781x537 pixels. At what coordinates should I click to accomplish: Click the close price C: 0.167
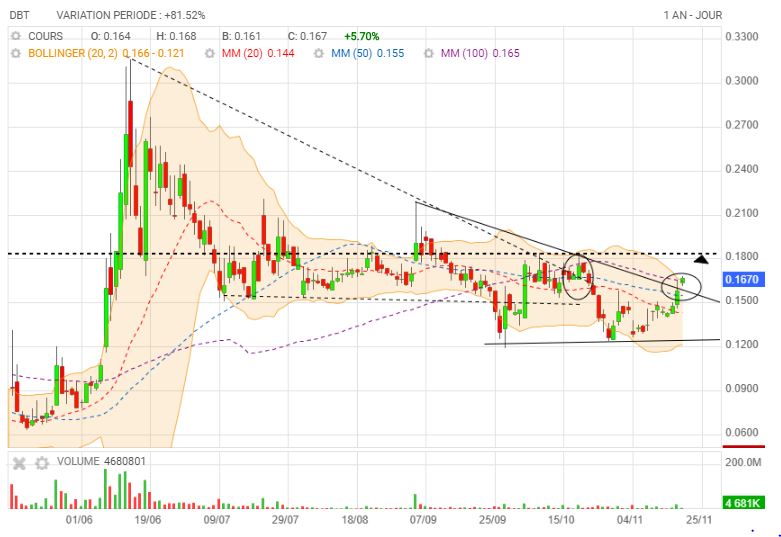(307, 36)
